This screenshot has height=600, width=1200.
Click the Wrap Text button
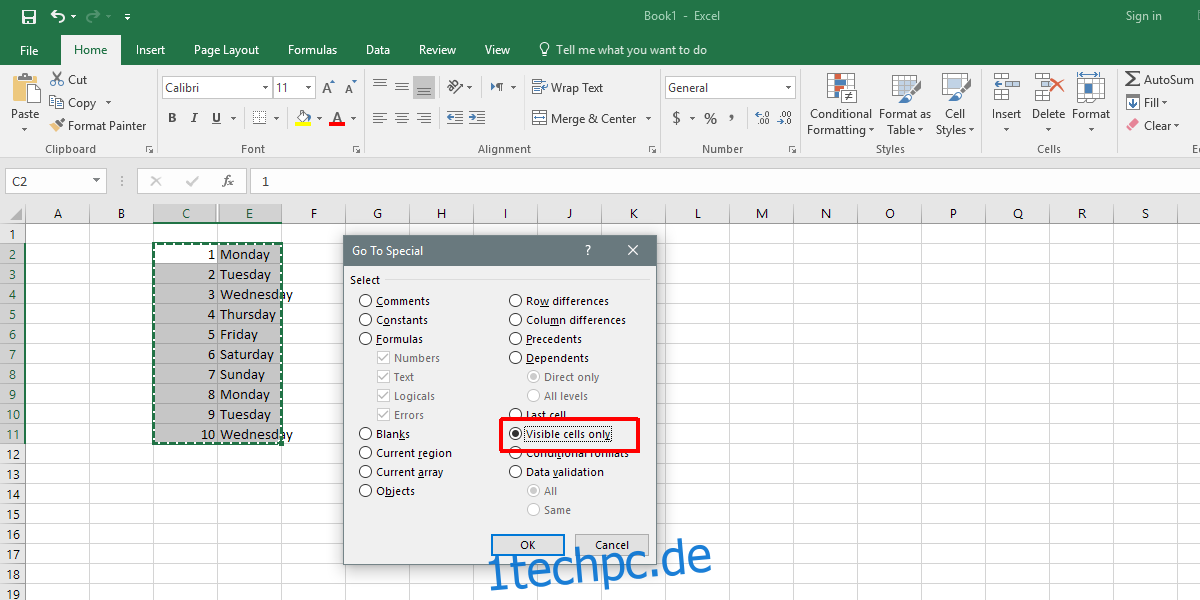[568, 88]
